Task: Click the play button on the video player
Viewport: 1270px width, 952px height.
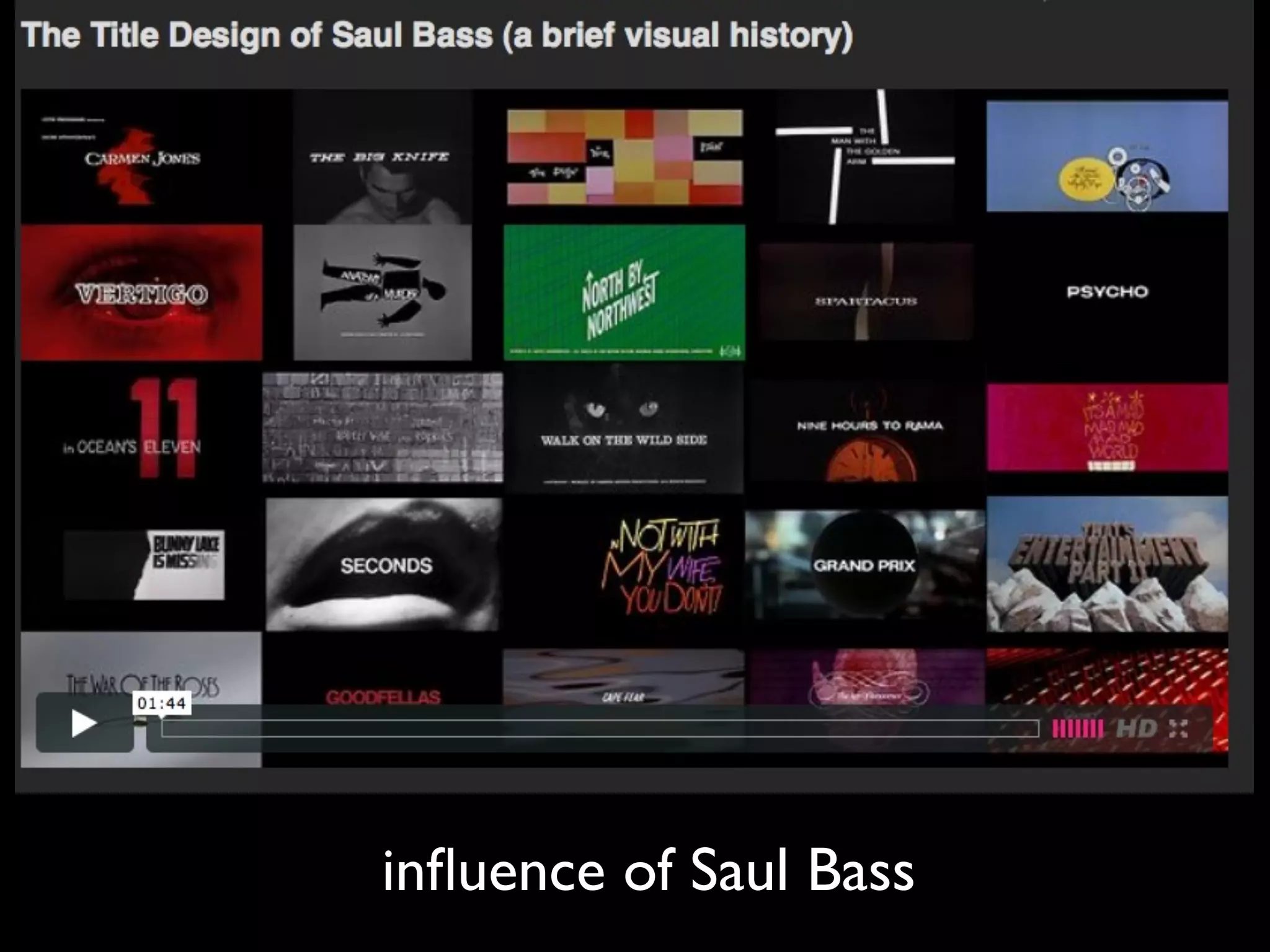Action: [x=84, y=723]
